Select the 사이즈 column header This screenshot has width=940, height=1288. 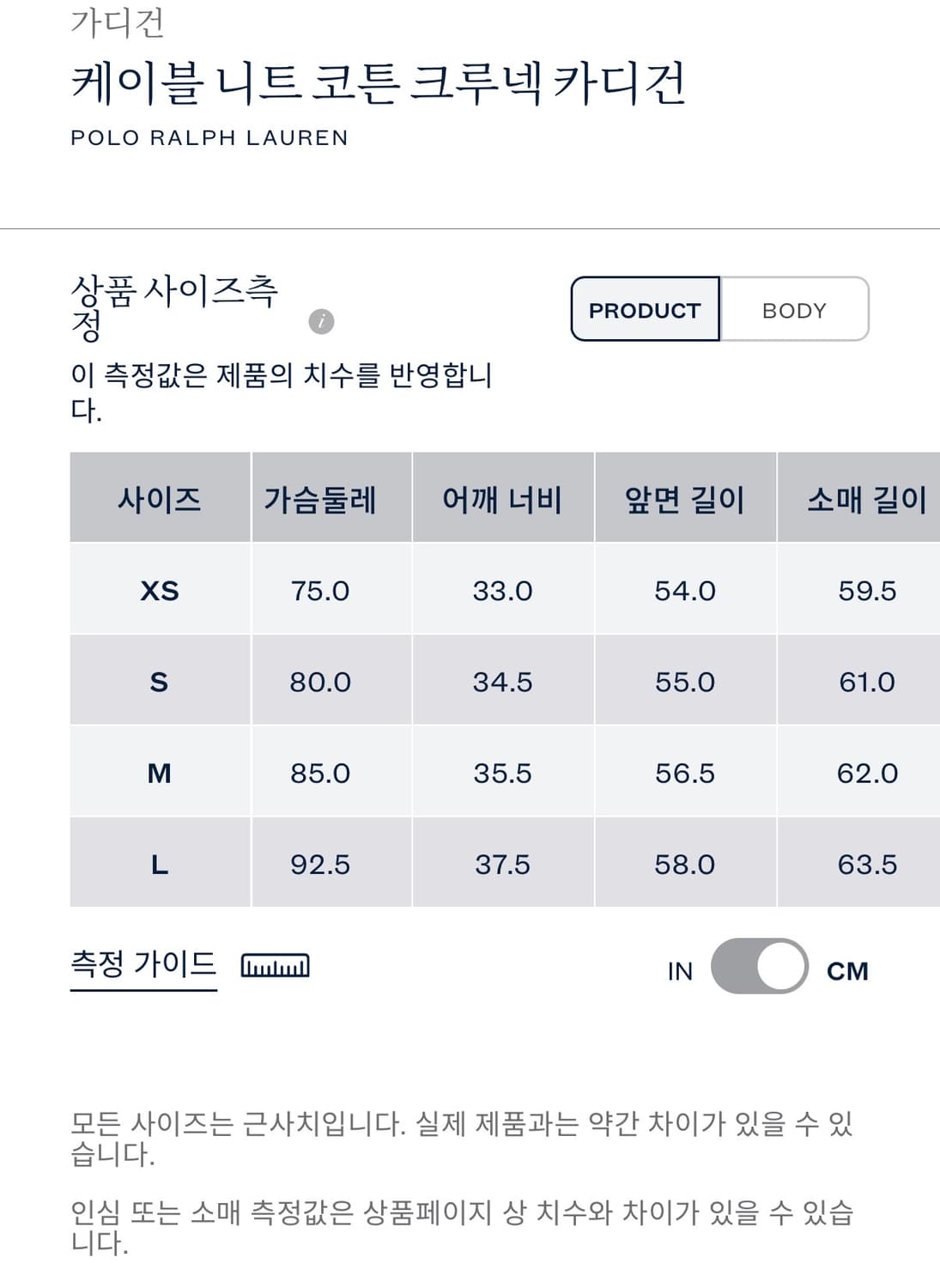159,499
